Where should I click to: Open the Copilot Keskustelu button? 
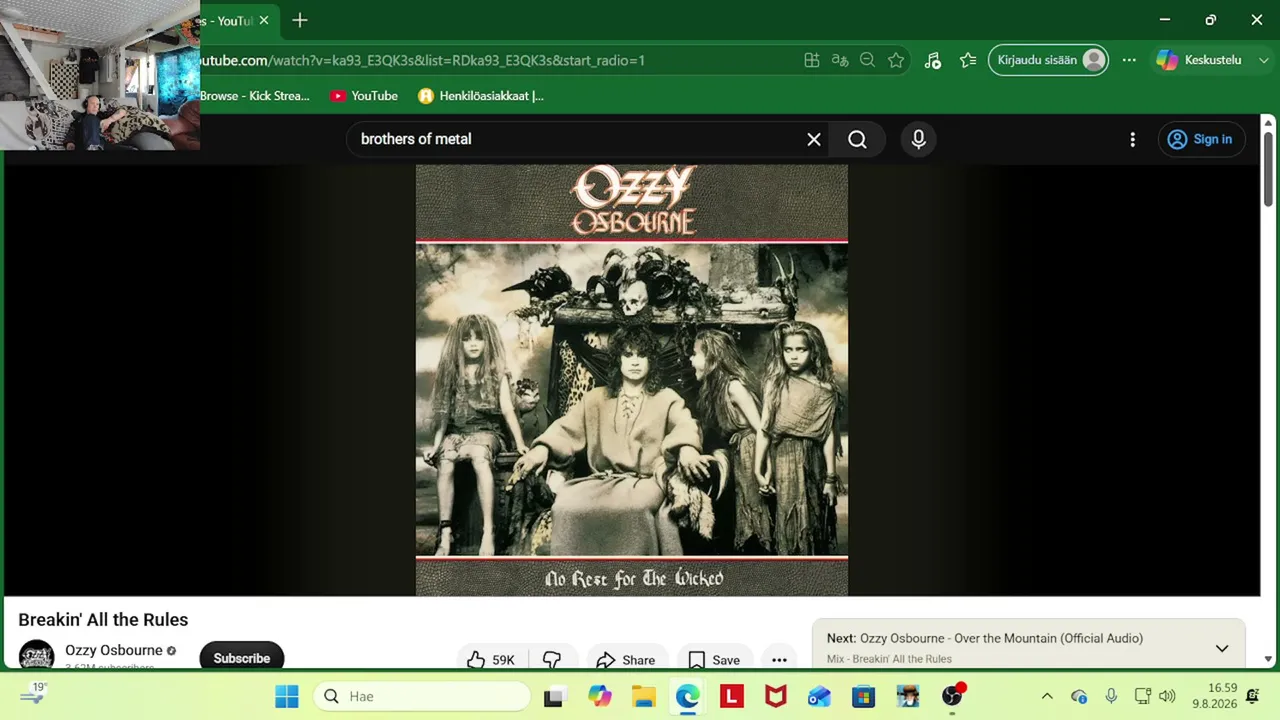(1199, 60)
